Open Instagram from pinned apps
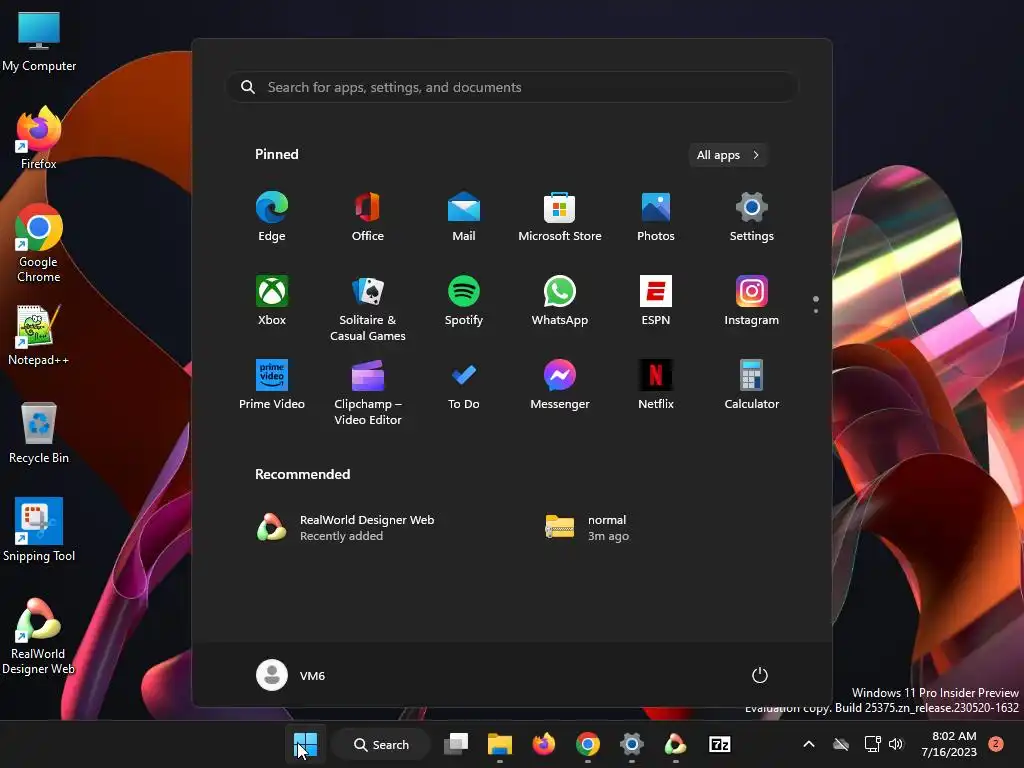This screenshot has width=1024, height=768. 752,301
